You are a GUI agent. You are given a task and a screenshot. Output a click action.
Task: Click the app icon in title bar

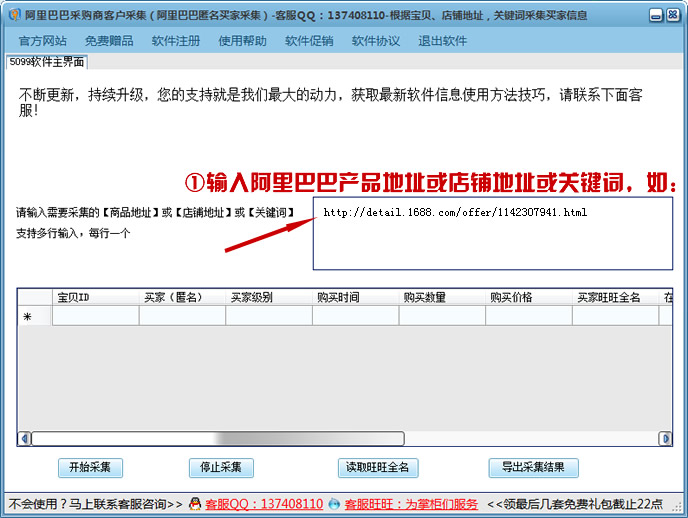(14, 15)
